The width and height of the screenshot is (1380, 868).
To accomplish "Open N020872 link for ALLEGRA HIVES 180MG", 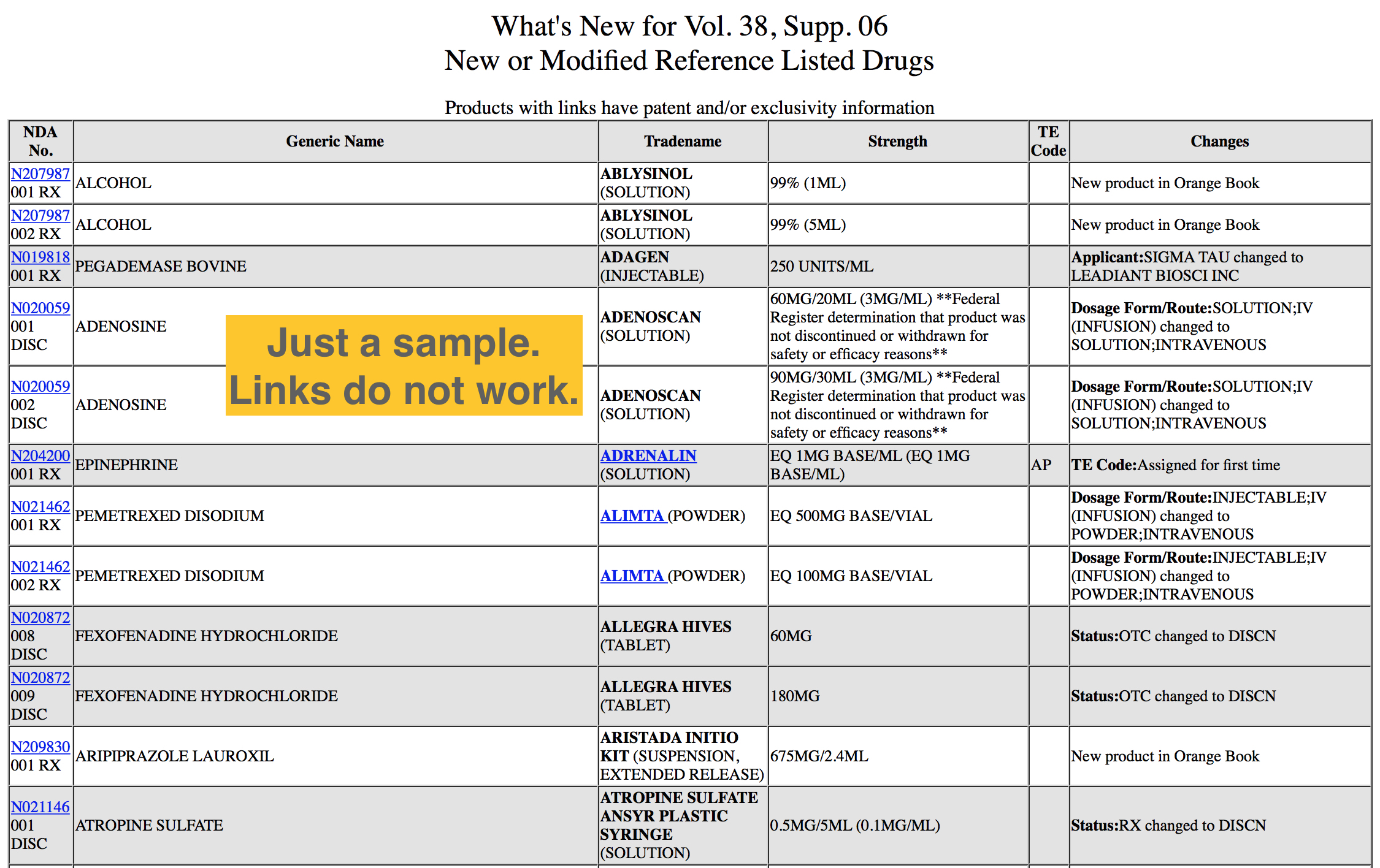I will [40, 677].
